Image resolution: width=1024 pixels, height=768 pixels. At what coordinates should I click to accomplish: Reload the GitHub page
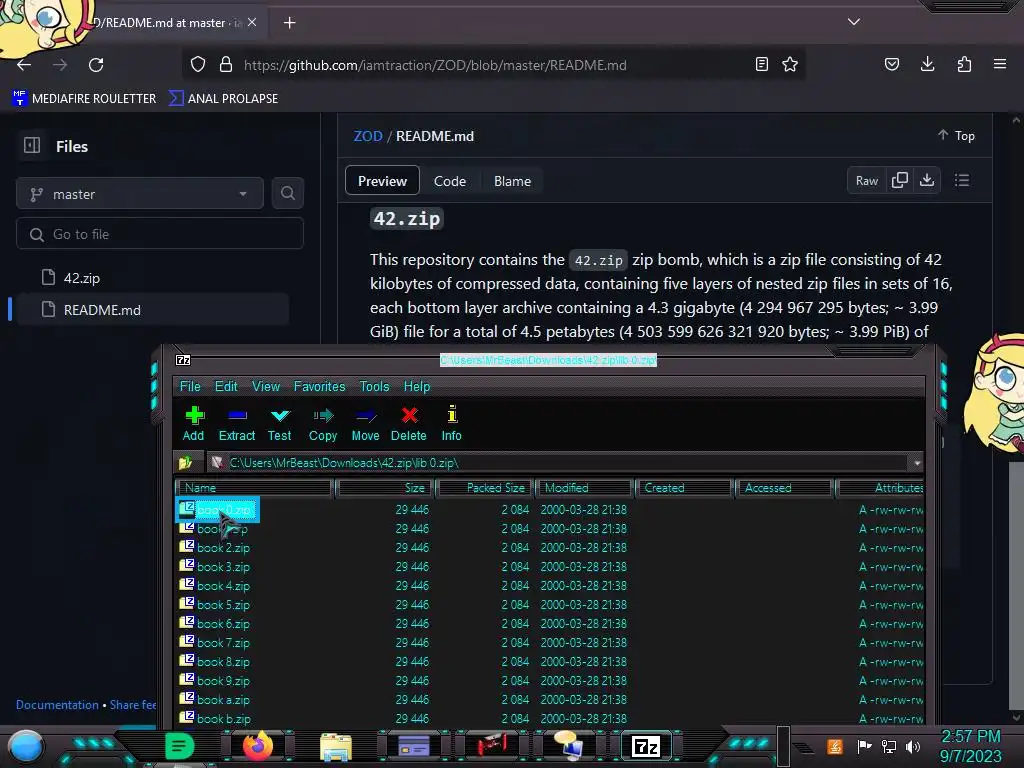96,65
